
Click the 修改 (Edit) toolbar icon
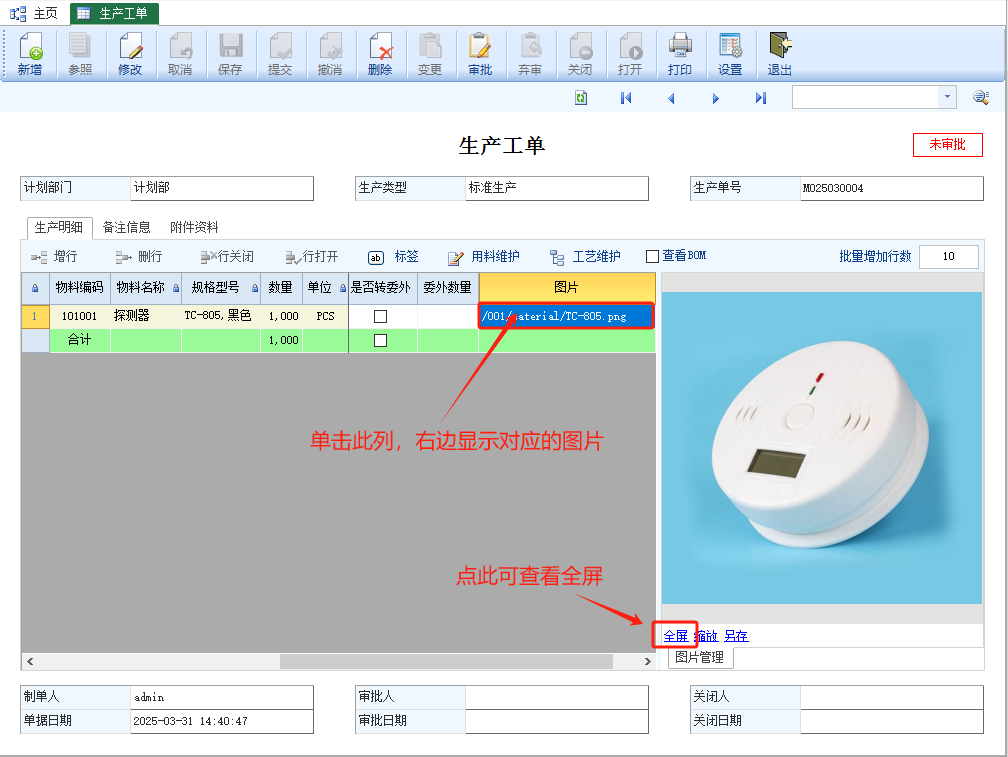(130, 54)
